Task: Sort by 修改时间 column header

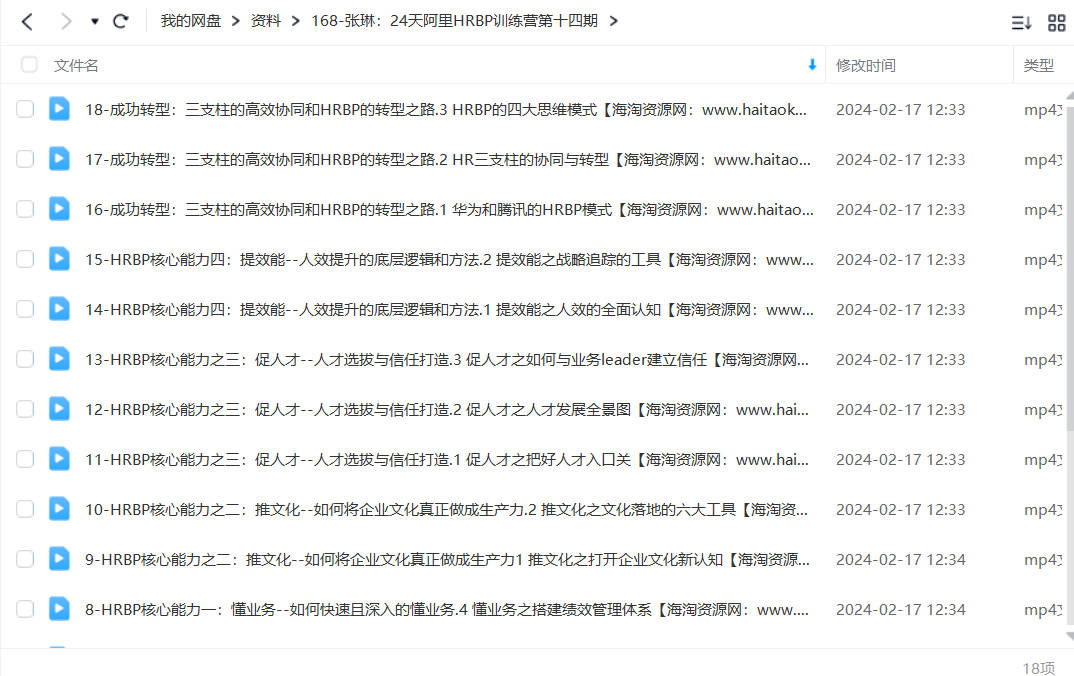Action: point(866,66)
